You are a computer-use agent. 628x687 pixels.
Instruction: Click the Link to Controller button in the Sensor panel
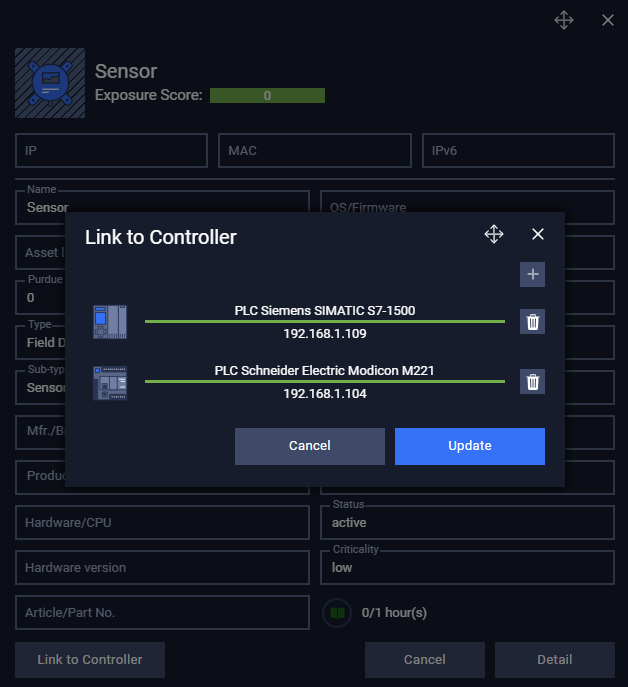(x=90, y=659)
